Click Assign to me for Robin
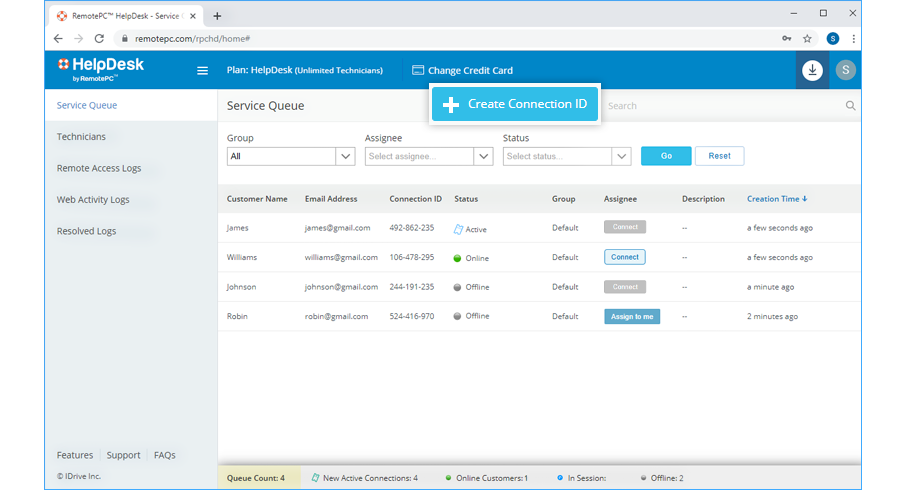 (x=631, y=317)
